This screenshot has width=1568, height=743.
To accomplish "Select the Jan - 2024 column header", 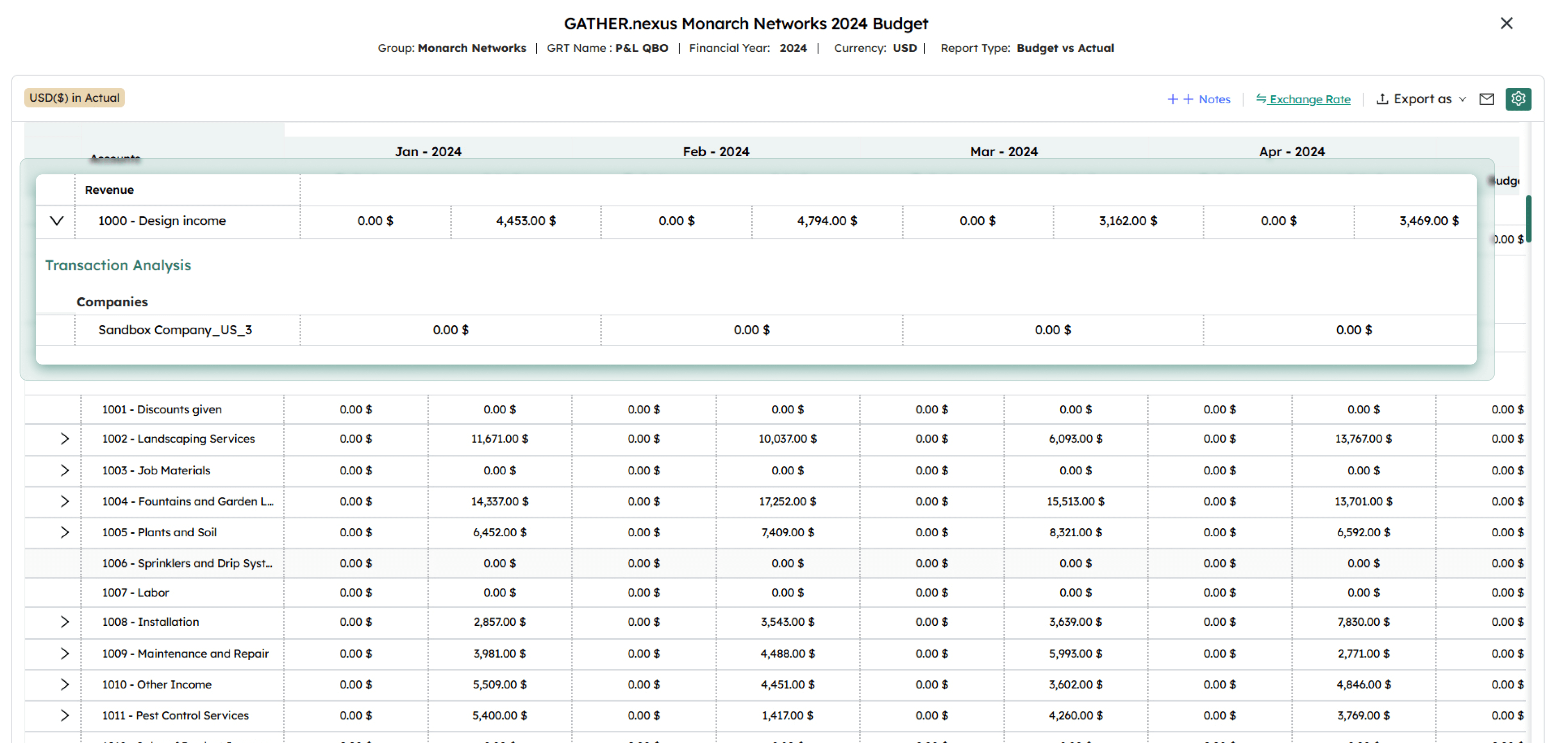I will 428,151.
